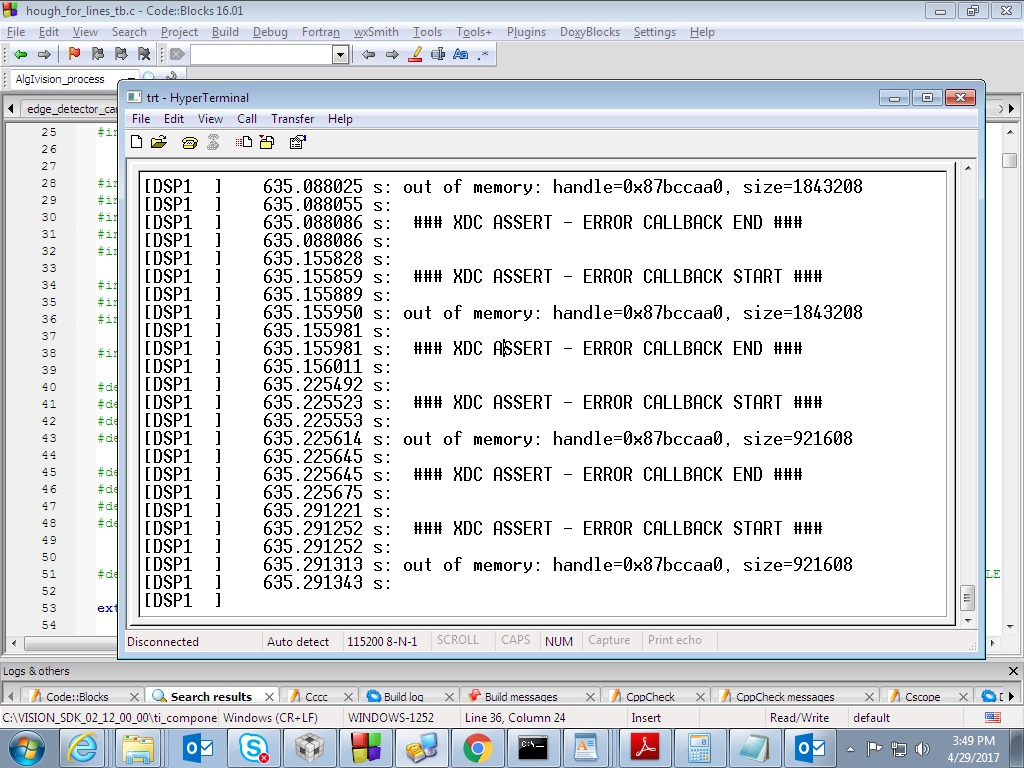Switch to the Command Prompt taskbar window
Viewport: 1024px width, 768px height.
(x=533, y=748)
